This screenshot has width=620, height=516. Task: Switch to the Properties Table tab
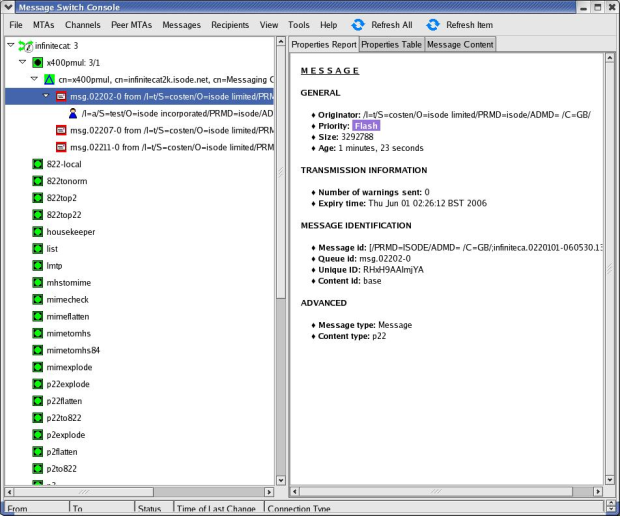pos(390,45)
